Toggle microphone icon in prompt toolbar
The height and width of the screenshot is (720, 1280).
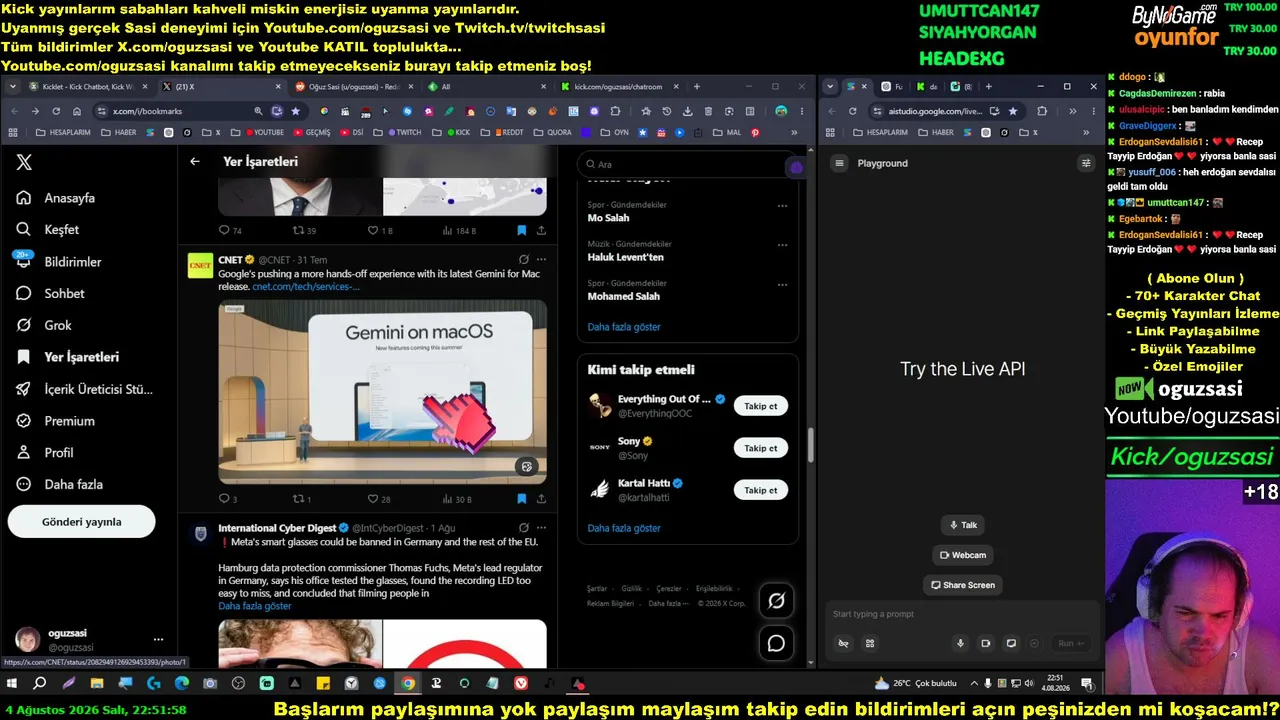pos(960,643)
